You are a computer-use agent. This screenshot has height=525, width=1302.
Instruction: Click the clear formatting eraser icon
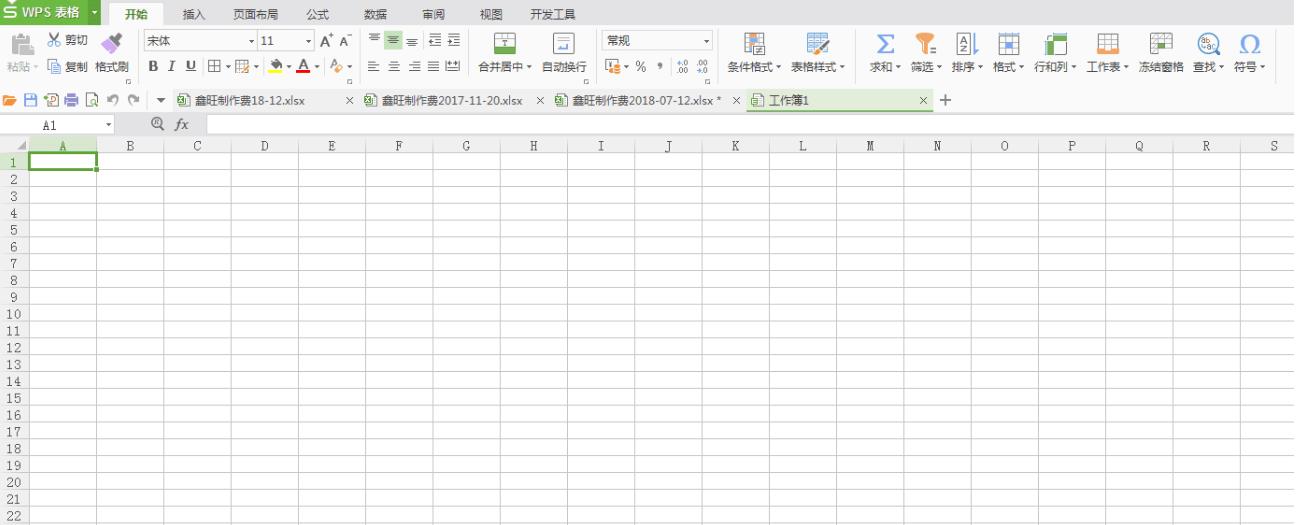(x=336, y=66)
